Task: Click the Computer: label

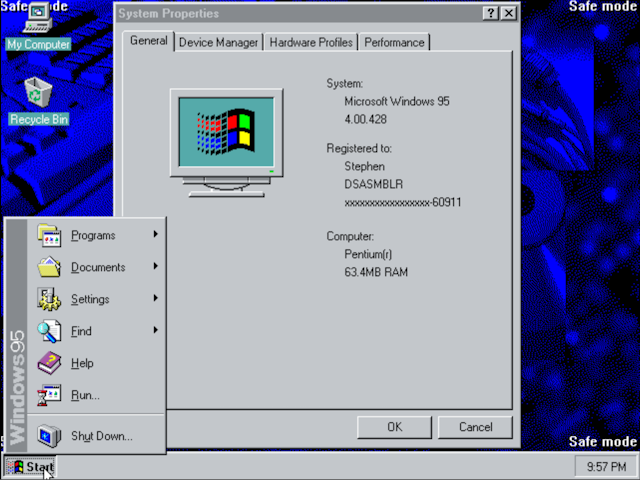Action: (x=350, y=236)
